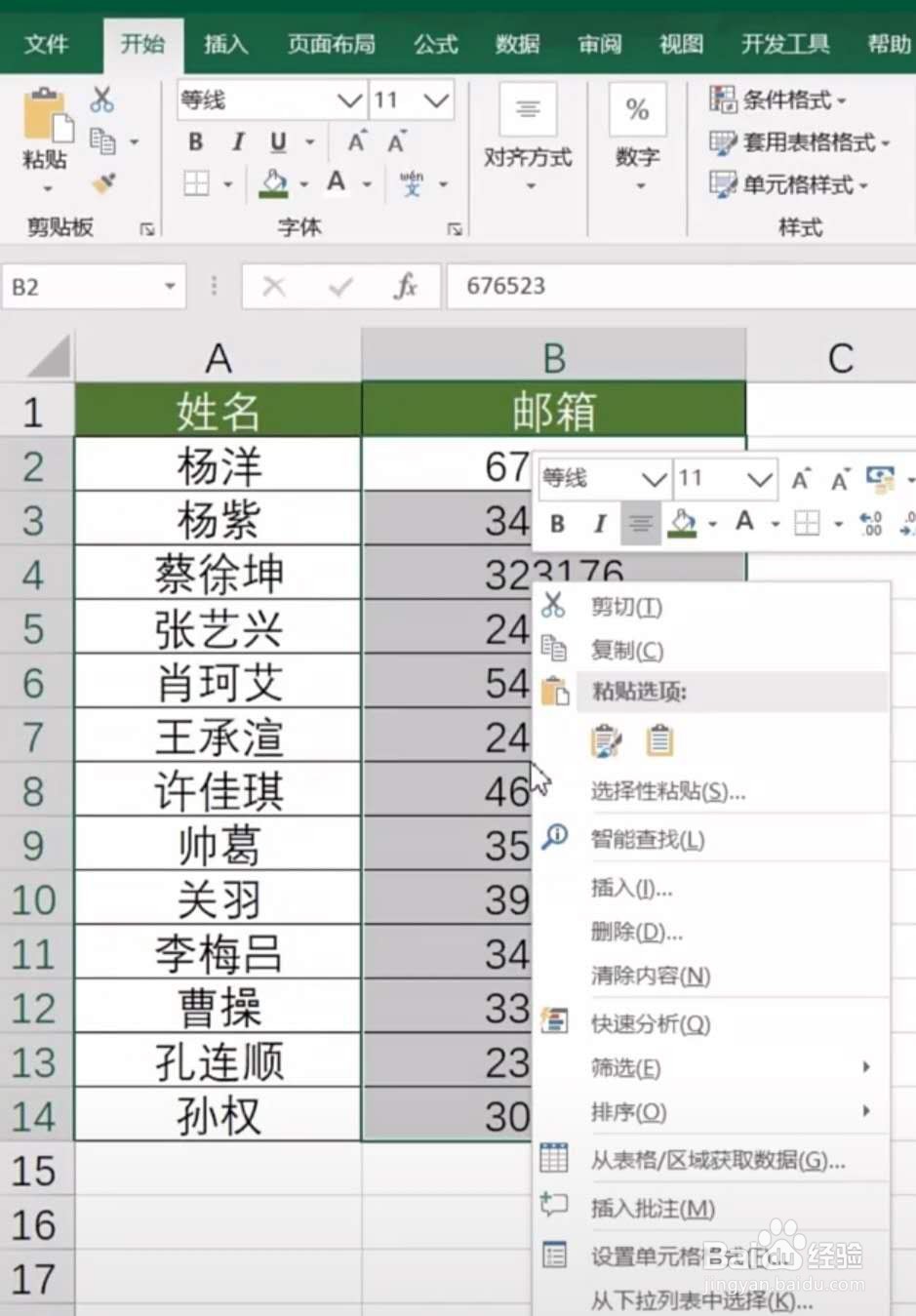Toggle bold formatting in the ribbon
916x1316 pixels.
(x=194, y=141)
